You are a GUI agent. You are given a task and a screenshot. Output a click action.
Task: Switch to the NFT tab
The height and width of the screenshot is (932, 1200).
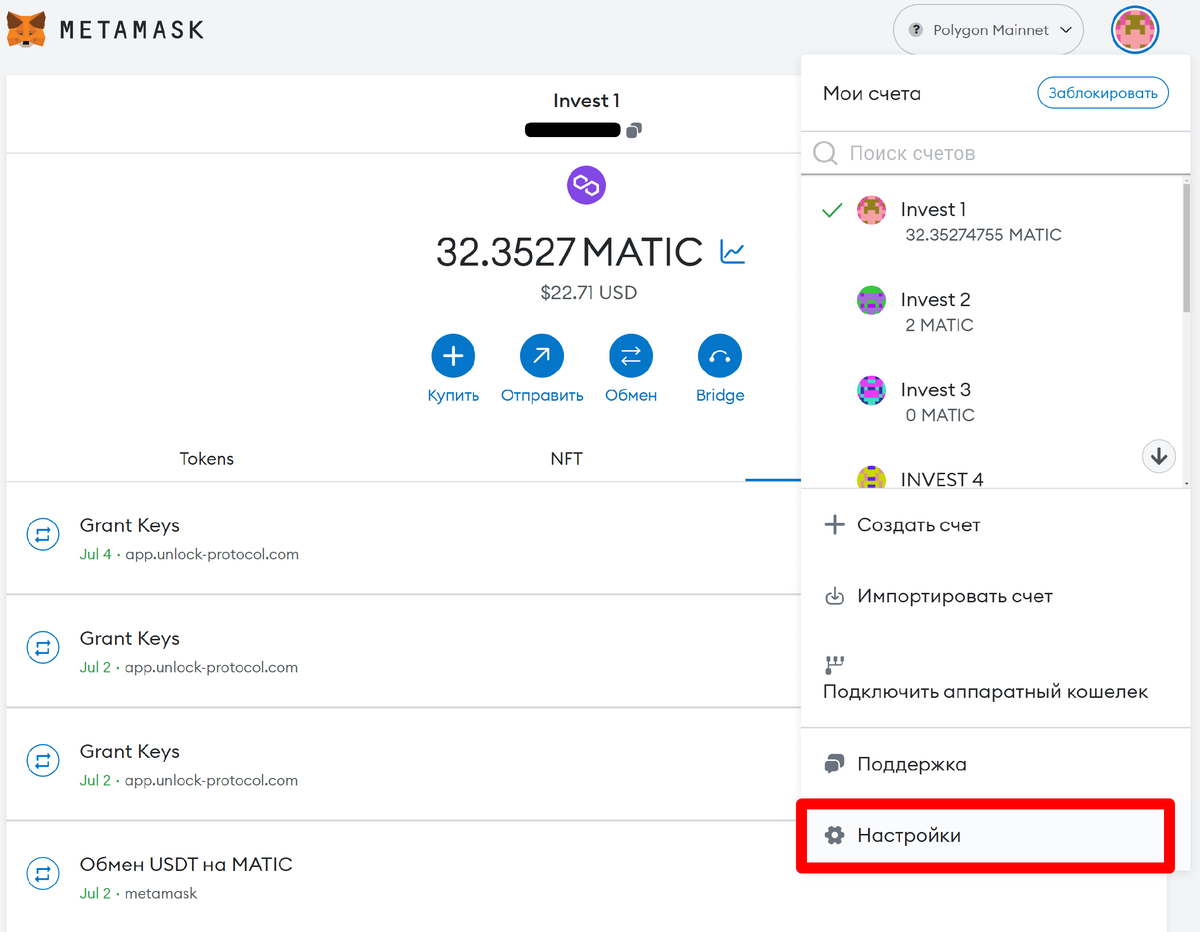(x=566, y=459)
